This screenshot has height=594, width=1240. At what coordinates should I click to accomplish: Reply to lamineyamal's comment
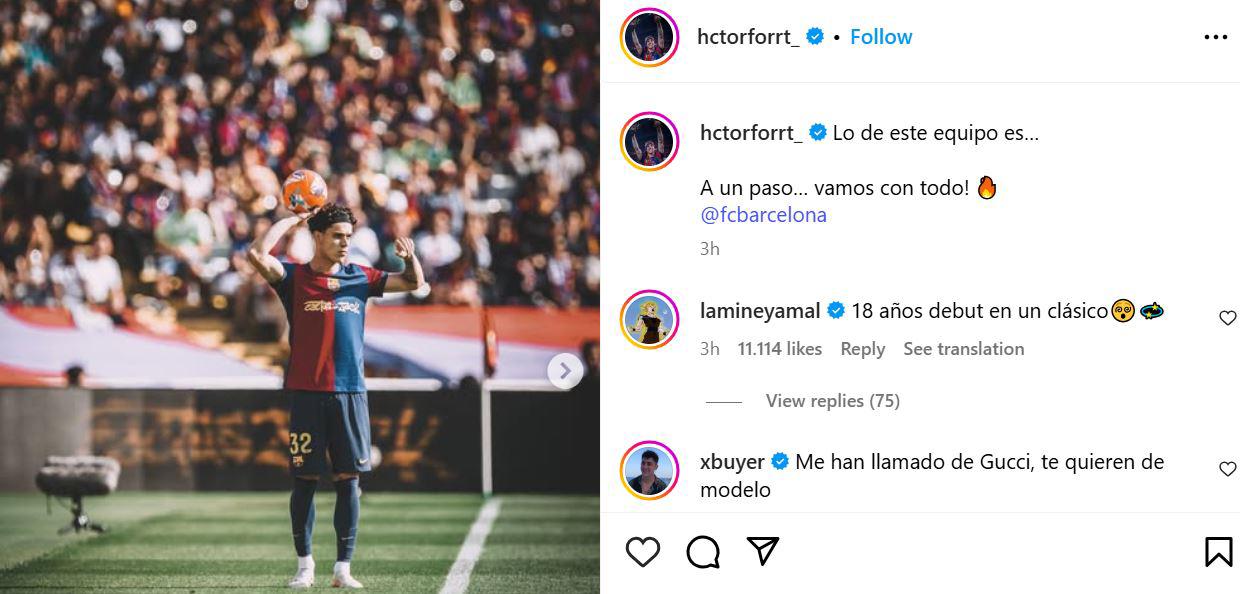pos(862,349)
